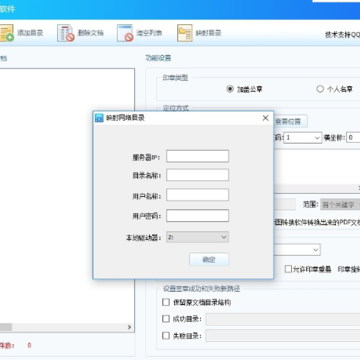
Task: Enable 允许印章重叠 checkbox
Action: (288, 269)
